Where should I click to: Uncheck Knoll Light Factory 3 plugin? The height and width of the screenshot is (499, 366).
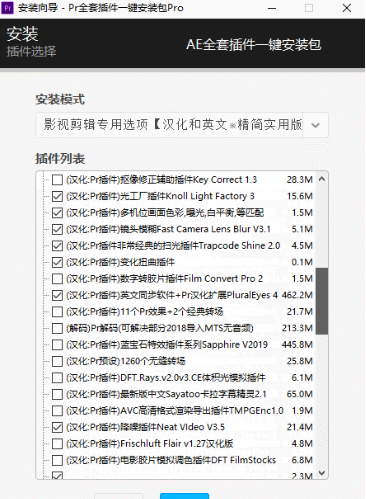57,196
